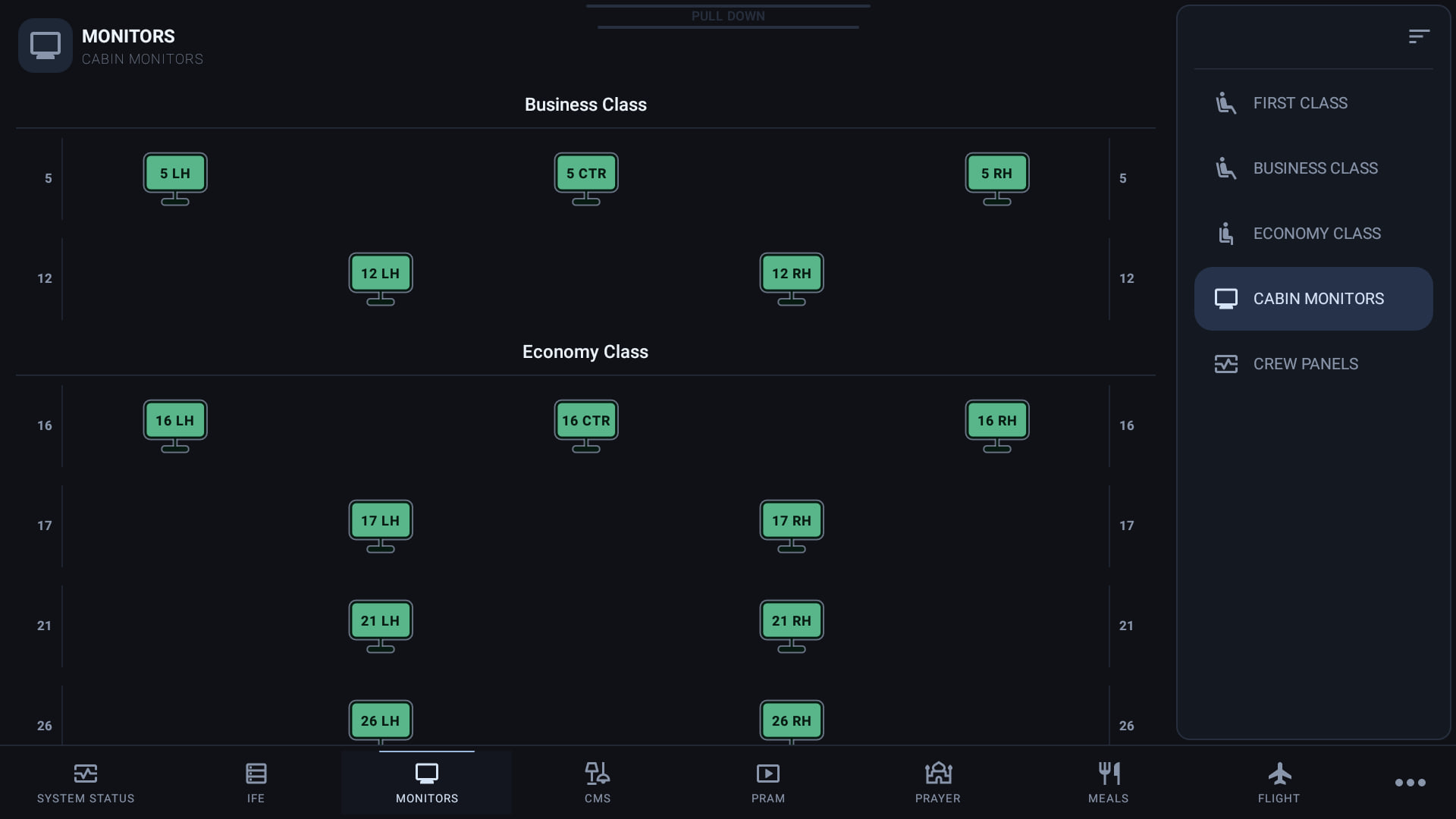Select the 26 LH monitor icon
1456x819 pixels.
click(381, 721)
